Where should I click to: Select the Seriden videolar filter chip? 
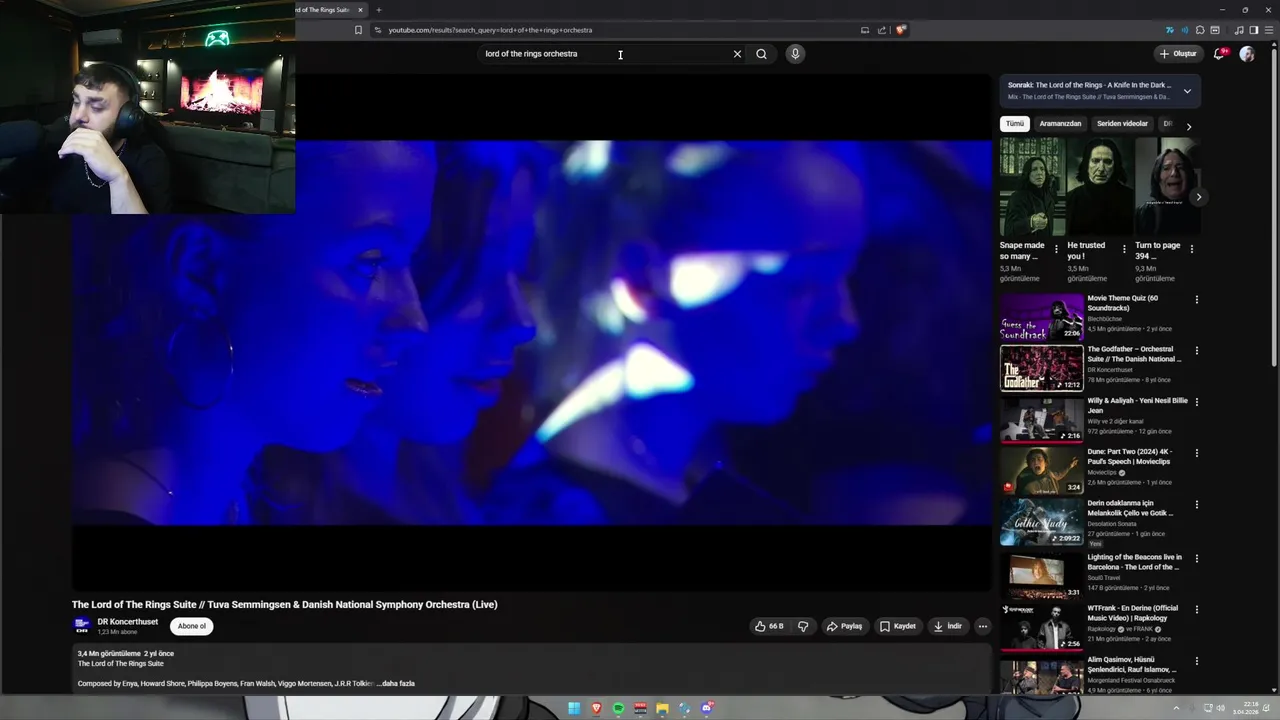1122,124
